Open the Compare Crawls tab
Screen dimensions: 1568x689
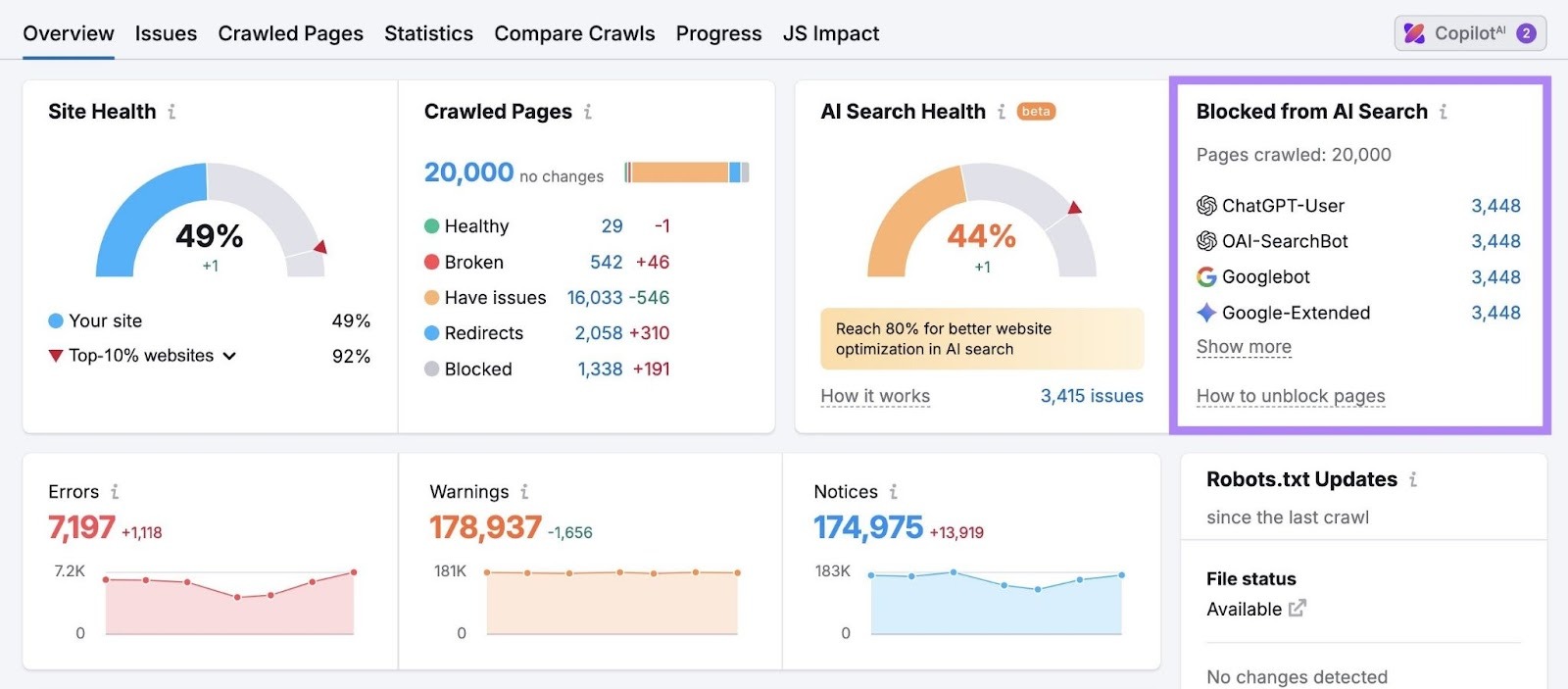574,33
